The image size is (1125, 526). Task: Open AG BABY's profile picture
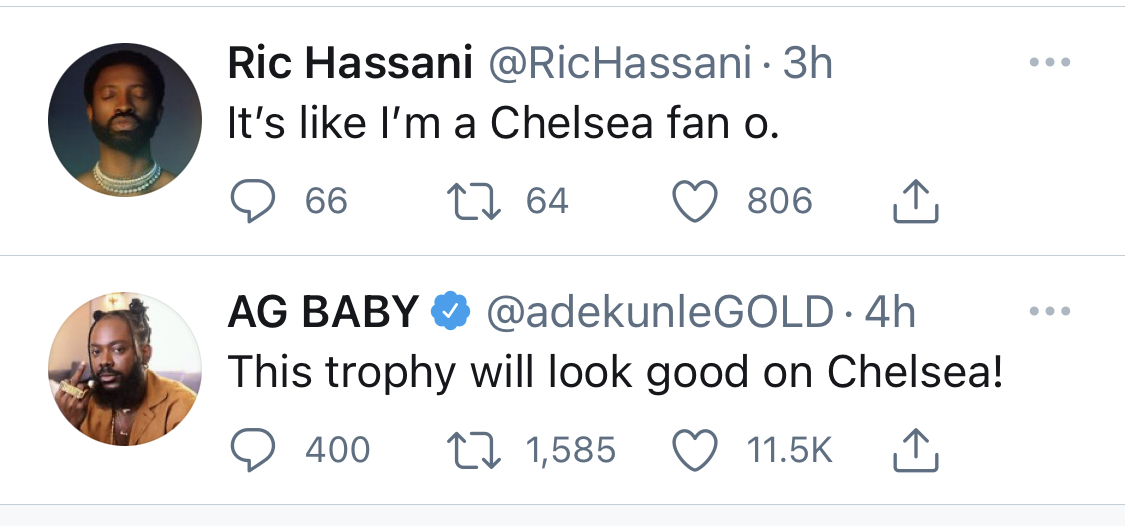(118, 368)
